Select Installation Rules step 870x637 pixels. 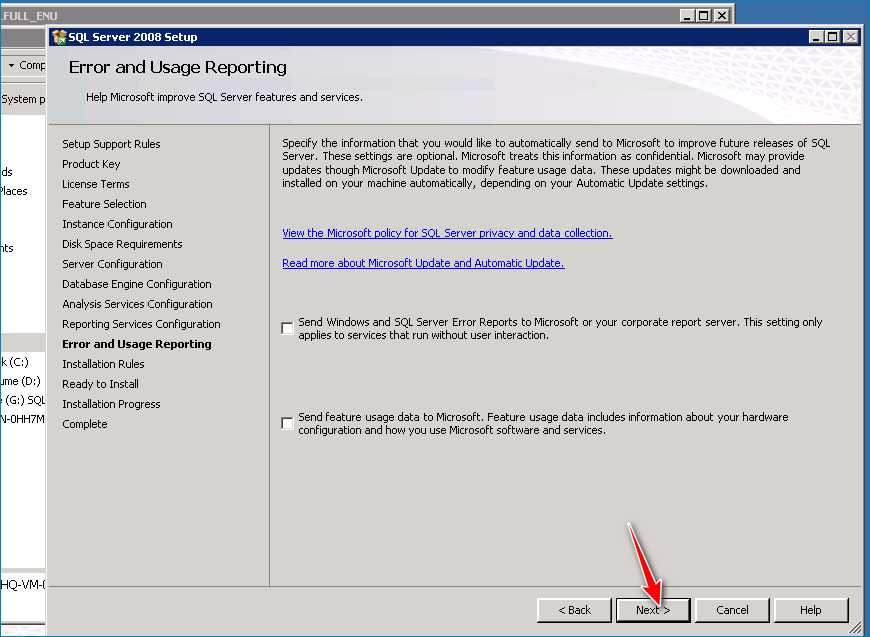tap(103, 363)
